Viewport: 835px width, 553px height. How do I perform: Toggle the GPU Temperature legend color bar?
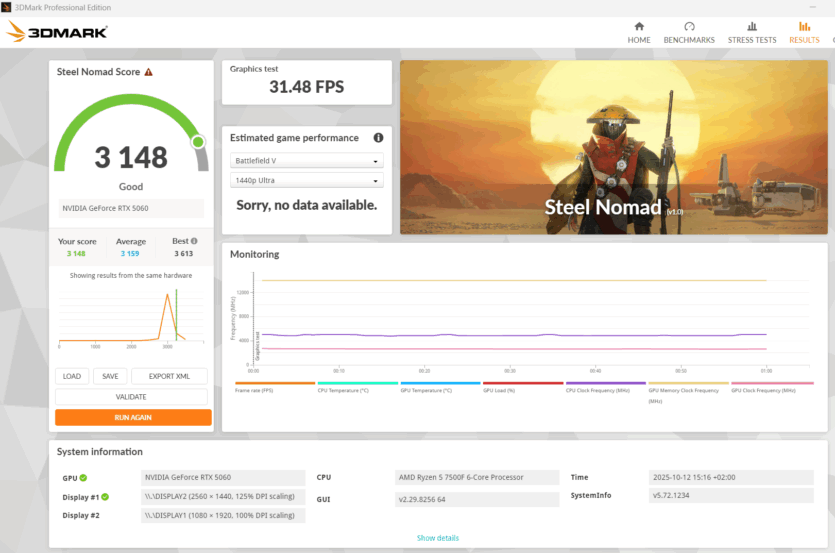pyautogui.click(x=440, y=383)
